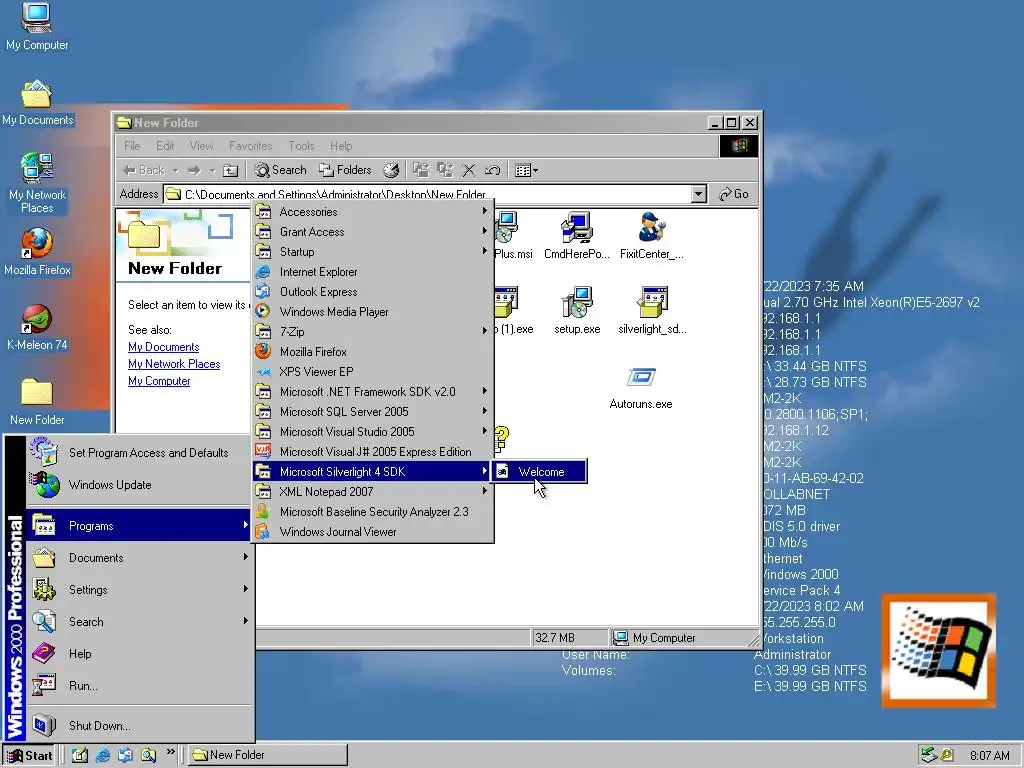This screenshot has height=768, width=1024.
Task: Open My Network Places desktop icon
Action: pos(37,183)
